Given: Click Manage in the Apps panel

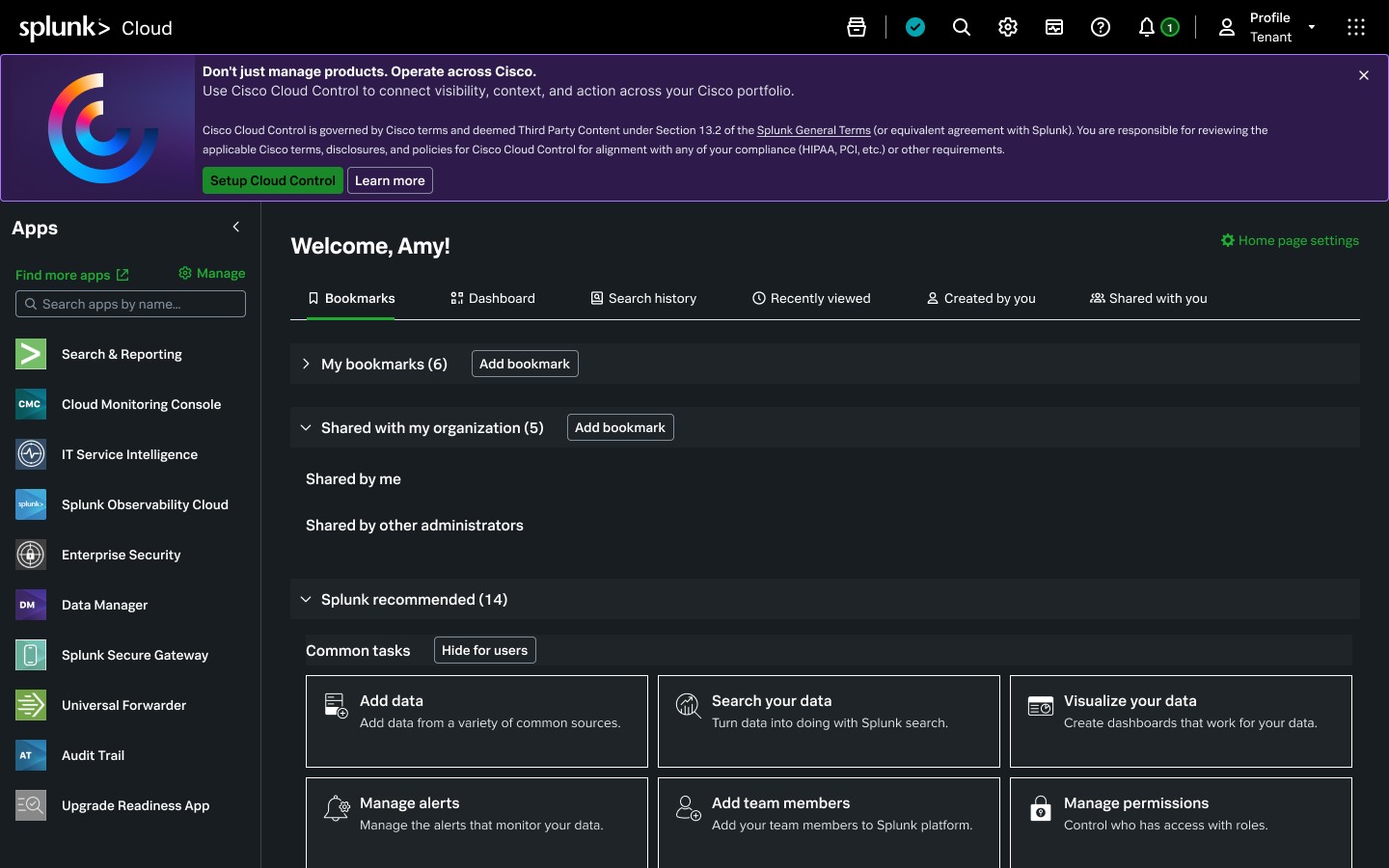Looking at the screenshot, I should click(212, 273).
